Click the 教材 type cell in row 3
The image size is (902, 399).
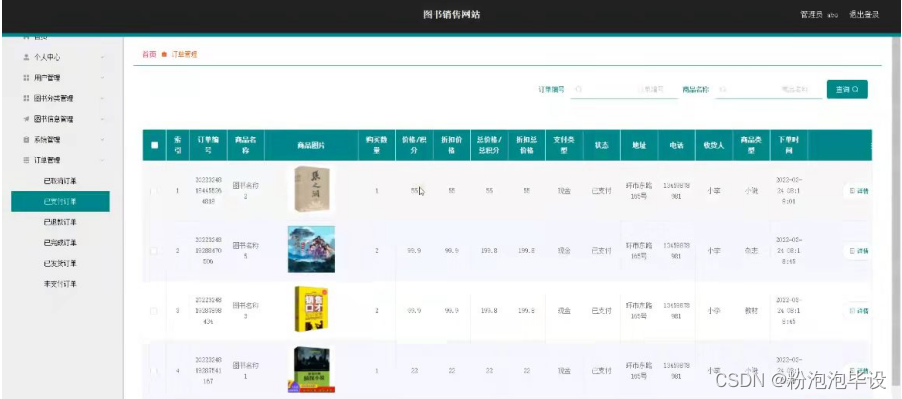point(751,310)
